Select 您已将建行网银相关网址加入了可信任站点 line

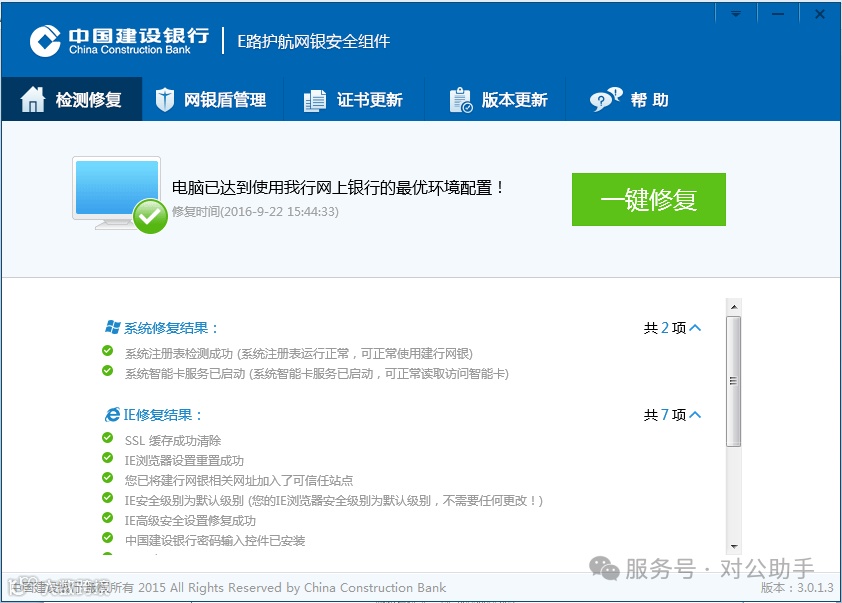tap(239, 481)
